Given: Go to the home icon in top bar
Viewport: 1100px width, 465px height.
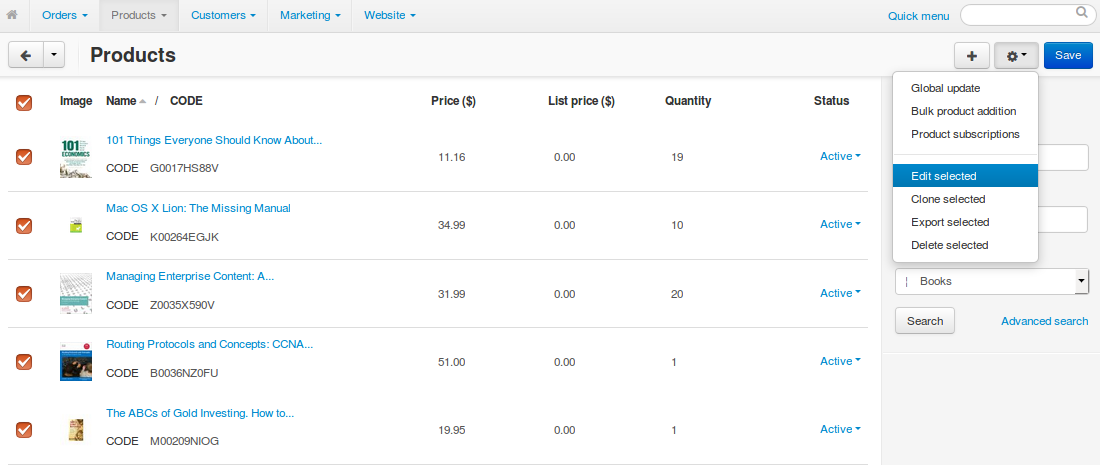Looking at the screenshot, I should tap(12, 15).
